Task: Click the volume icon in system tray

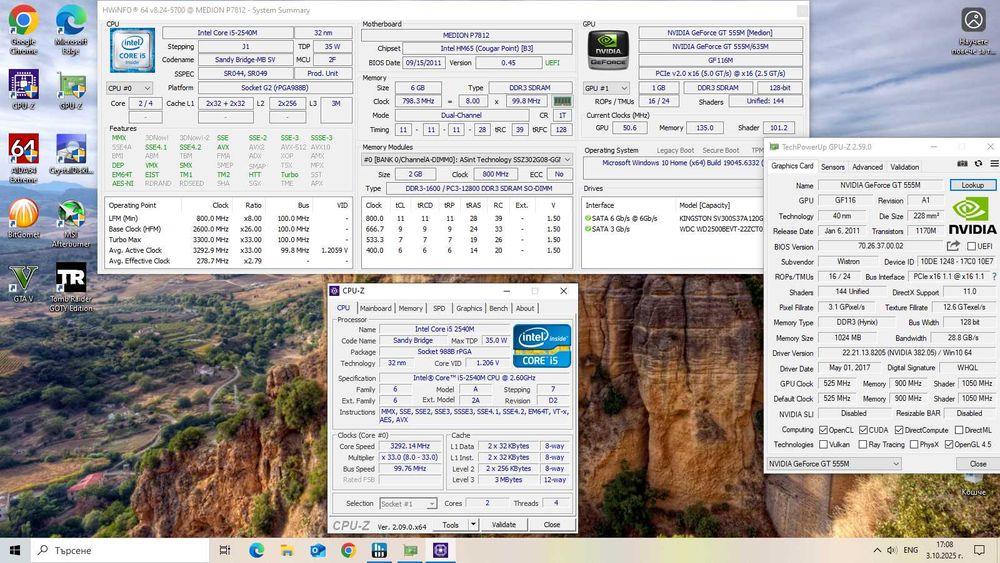Action: point(892,550)
